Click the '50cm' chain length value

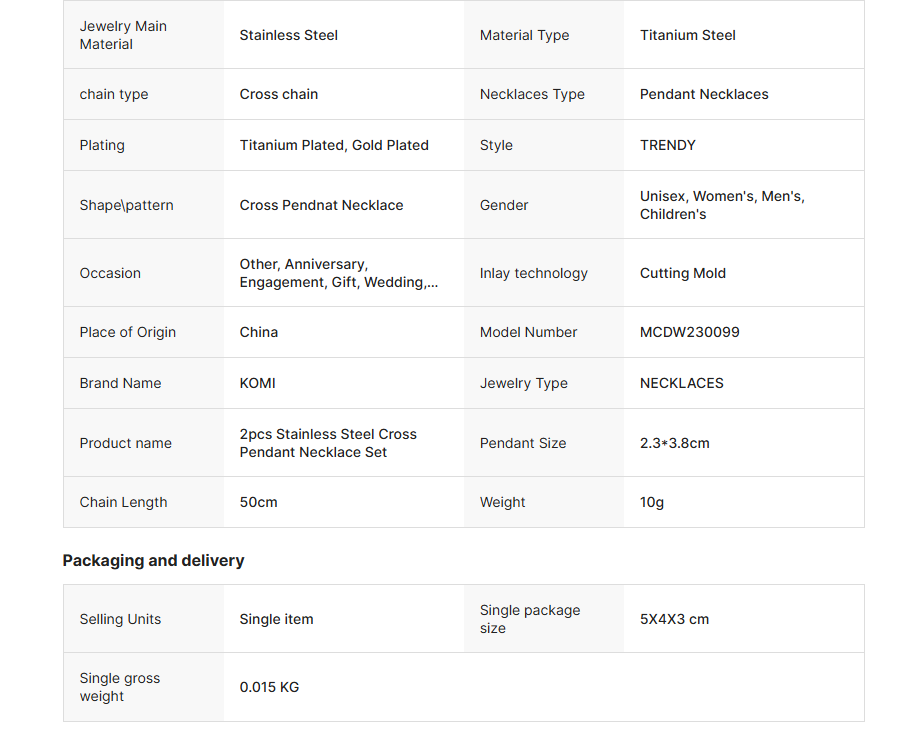pyautogui.click(x=258, y=502)
